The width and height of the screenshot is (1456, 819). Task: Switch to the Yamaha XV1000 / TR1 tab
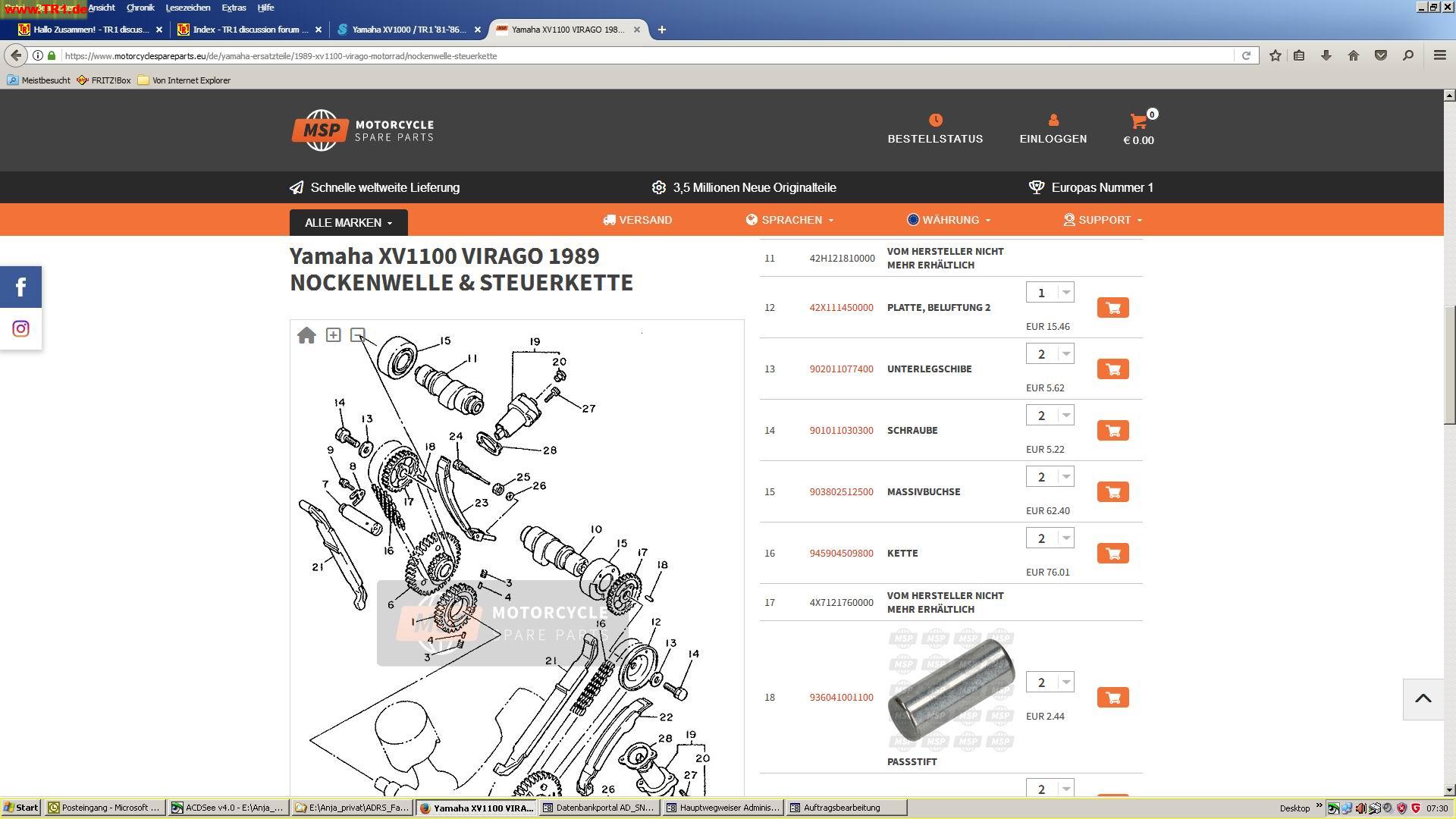[409, 30]
